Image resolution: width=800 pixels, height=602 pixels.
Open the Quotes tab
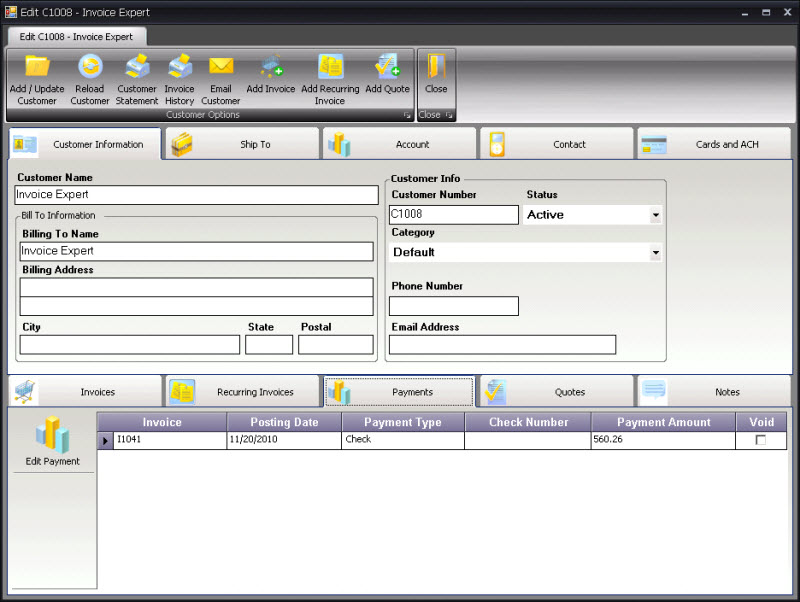(557, 392)
